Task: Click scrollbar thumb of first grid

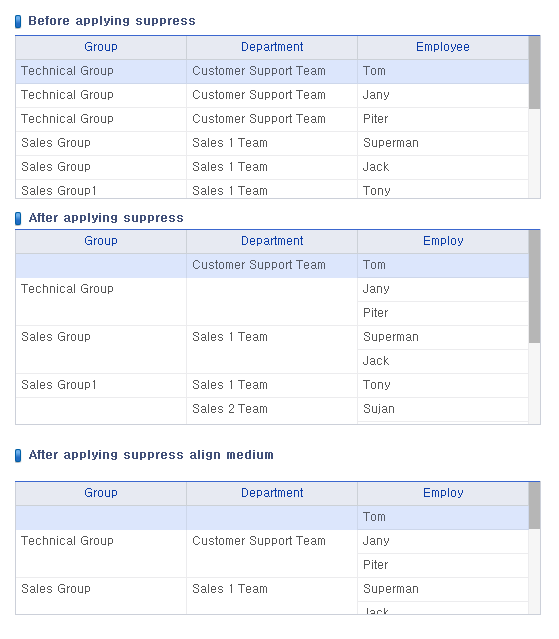Action: tap(534, 73)
